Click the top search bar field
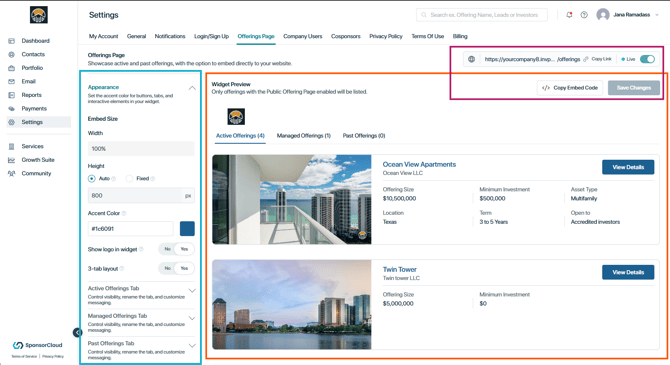This screenshot has width=670, height=365. pos(482,15)
